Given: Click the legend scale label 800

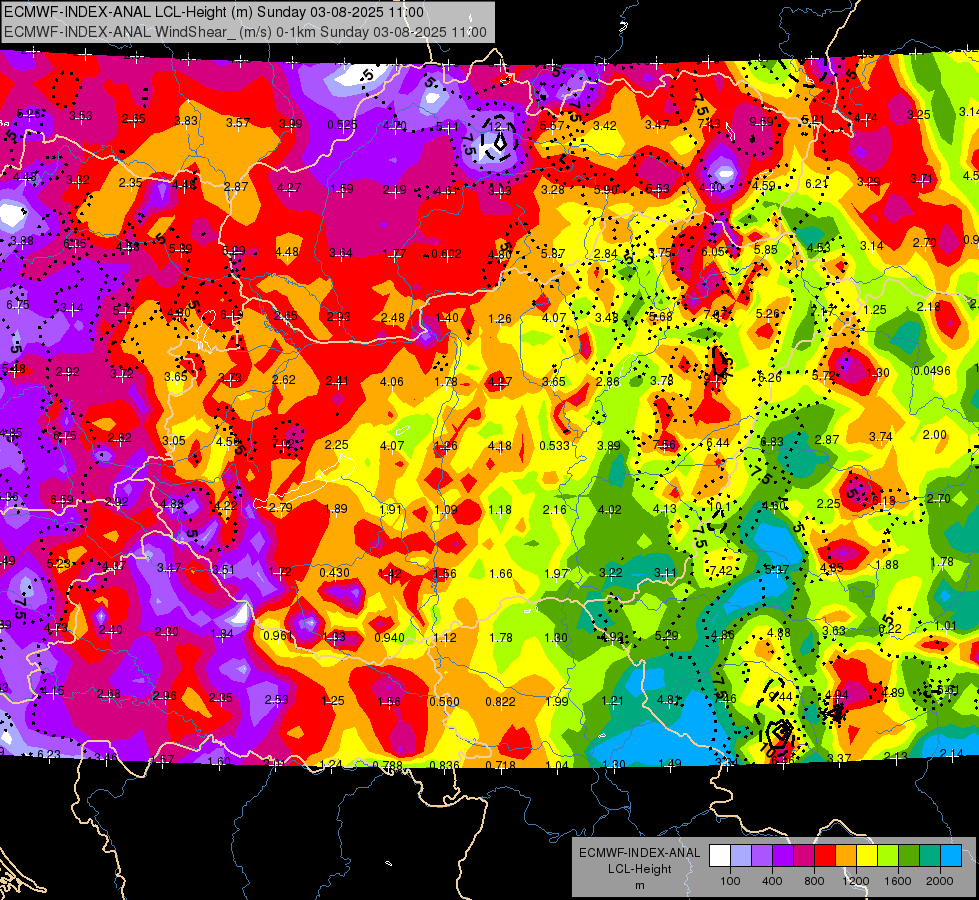Looking at the screenshot, I should click(814, 881).
